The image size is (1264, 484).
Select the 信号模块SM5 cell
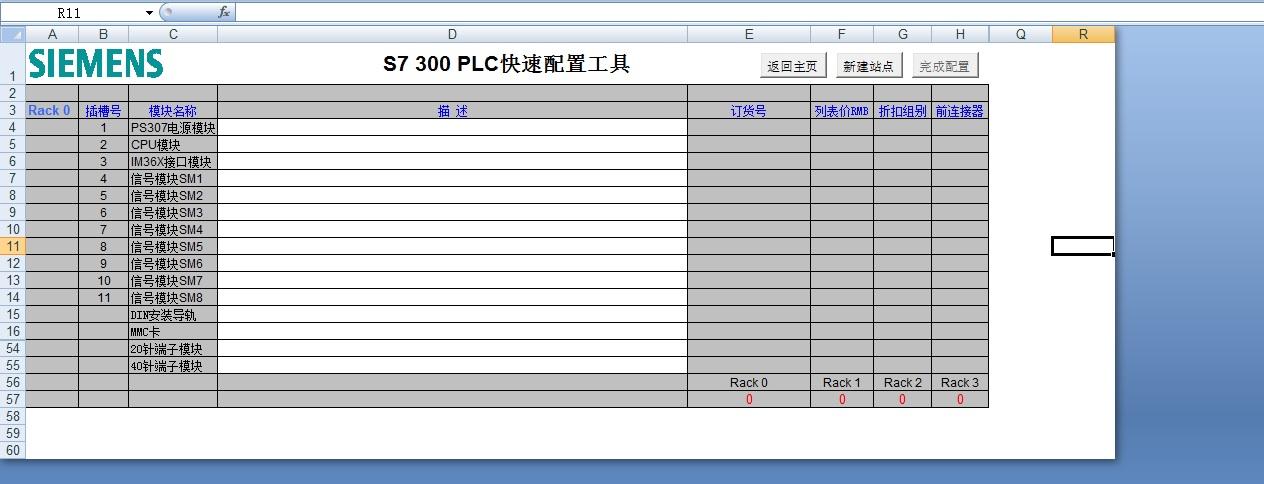[x=173, y=247]
